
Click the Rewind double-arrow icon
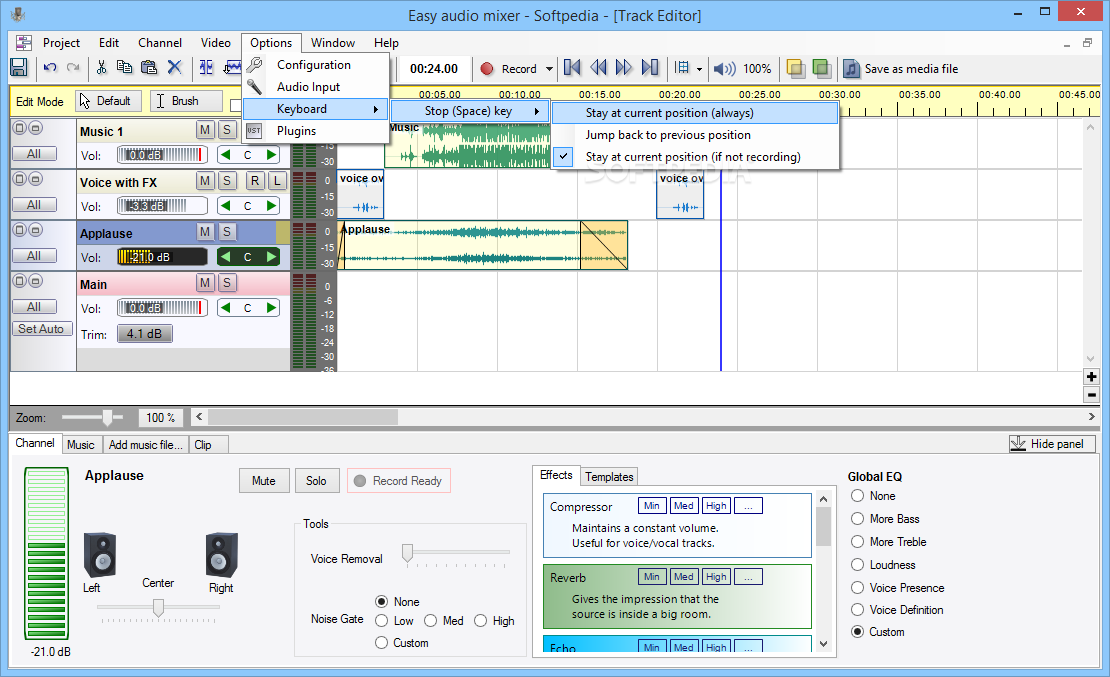pos(598,68)
